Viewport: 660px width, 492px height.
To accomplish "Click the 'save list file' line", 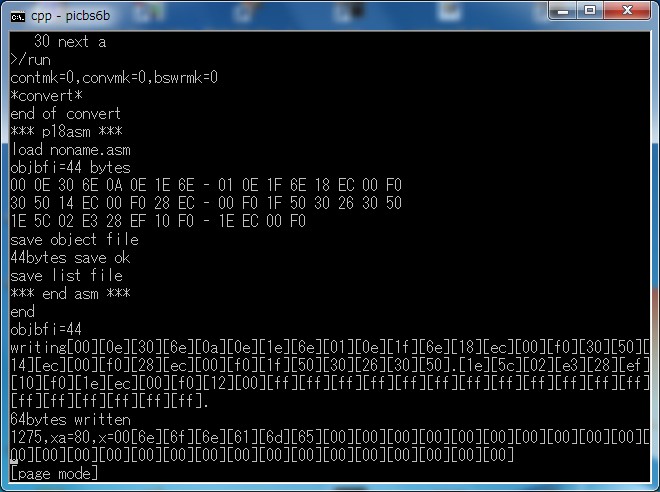I will pyautogui.click(x=66, y=276).
